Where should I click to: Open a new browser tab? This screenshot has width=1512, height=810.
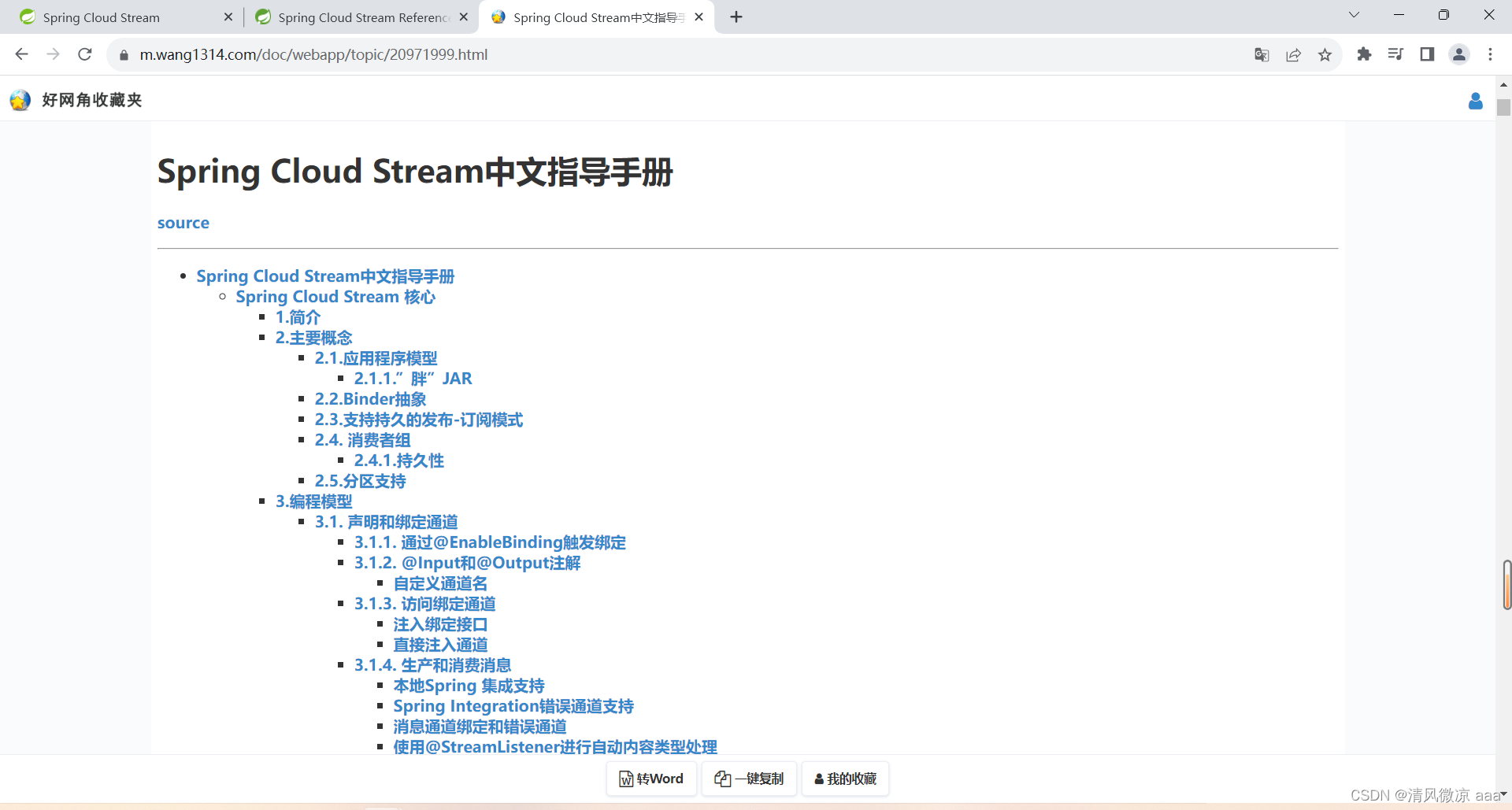click(736, 17)
